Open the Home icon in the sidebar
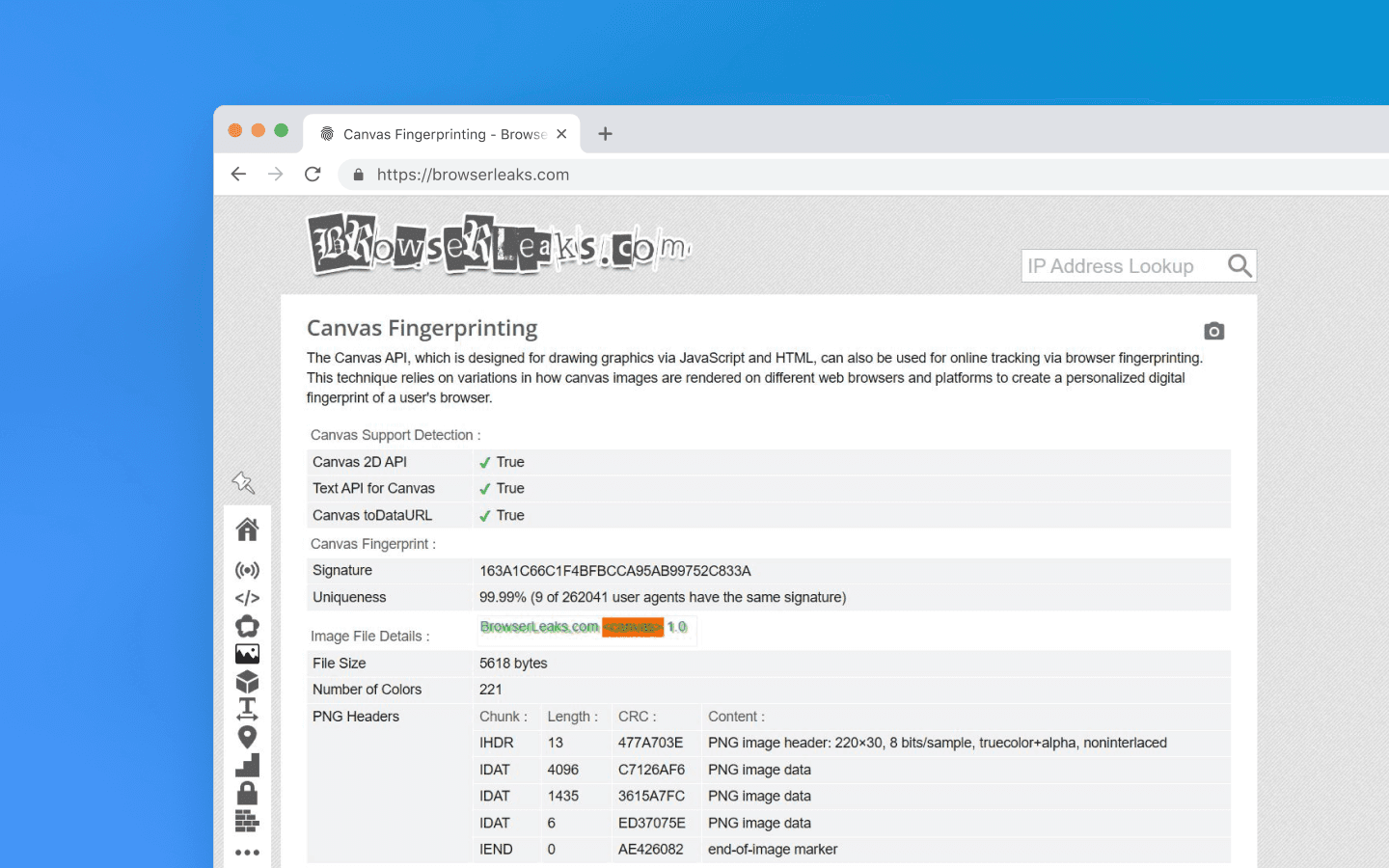 (x=247, y=529)
